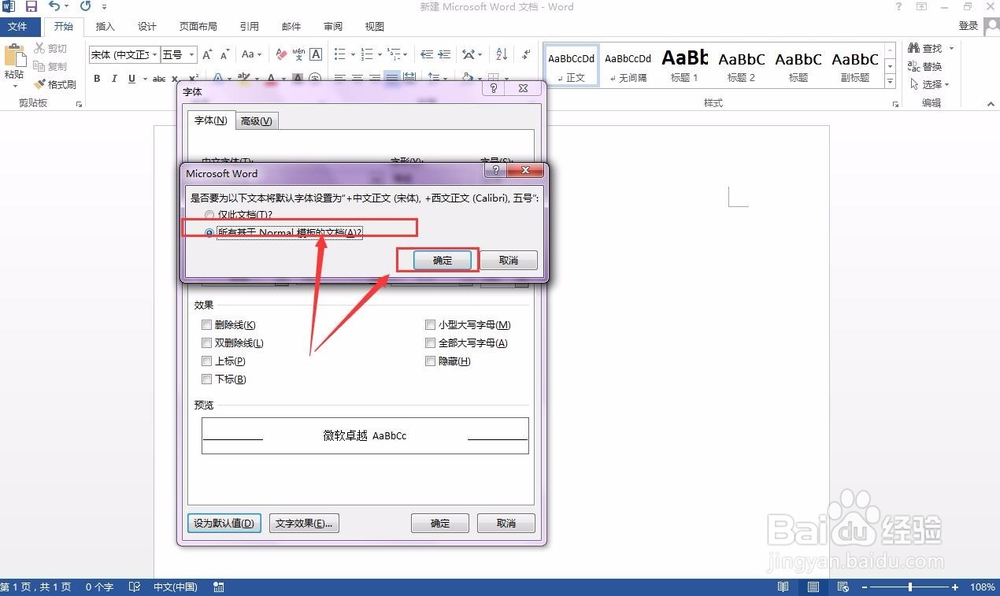Check the subscript 下标 checkbox
Screen dimensions: 1000x596
coord(206,379)
